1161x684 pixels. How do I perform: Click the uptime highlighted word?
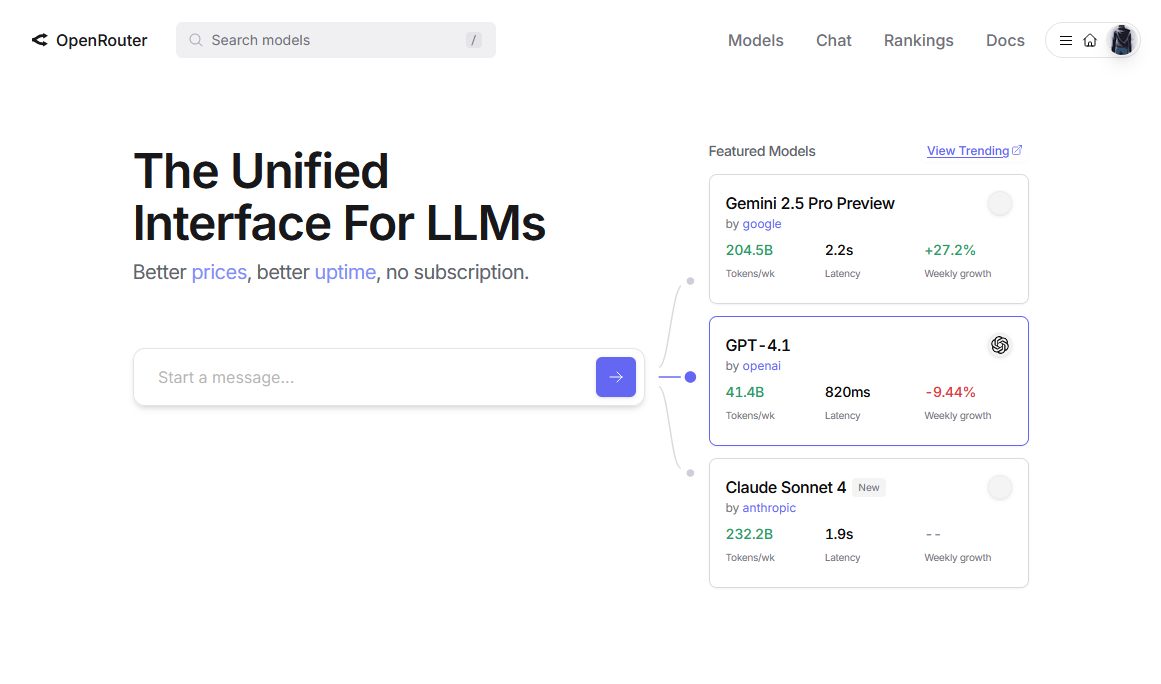345,272
